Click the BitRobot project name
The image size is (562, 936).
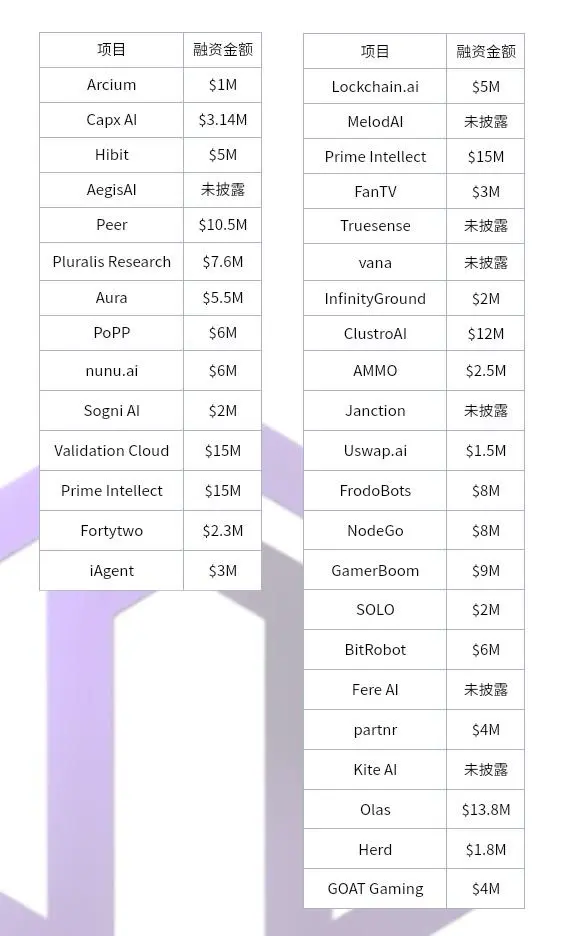[375, 649]
